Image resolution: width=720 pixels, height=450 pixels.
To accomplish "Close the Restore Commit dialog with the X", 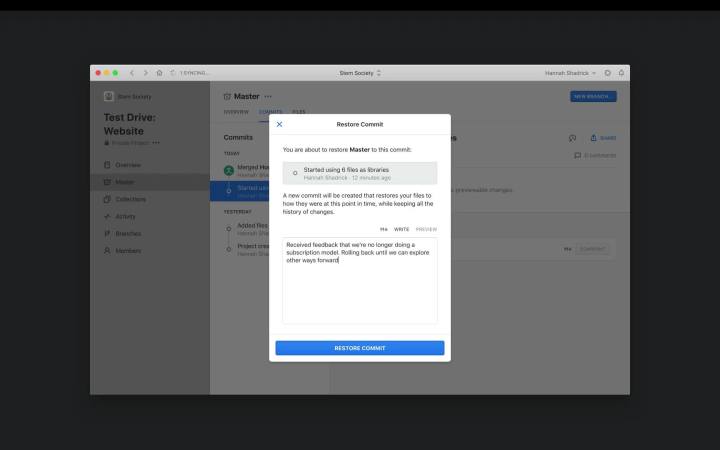I will [279, 124].
